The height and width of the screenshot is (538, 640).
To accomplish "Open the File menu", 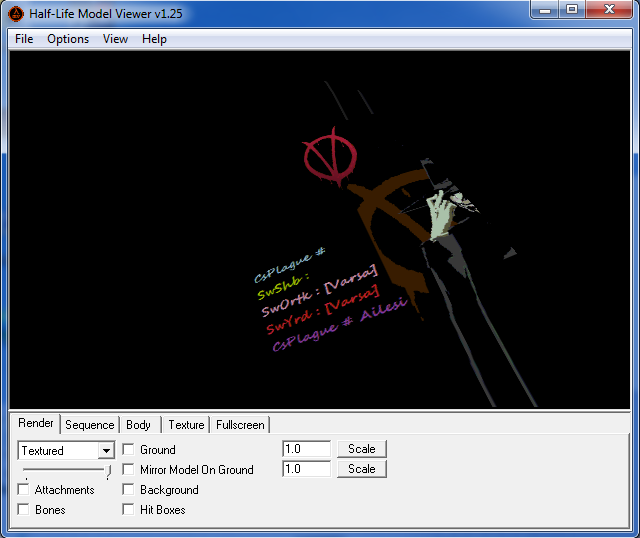I will (x=24, y=39).
